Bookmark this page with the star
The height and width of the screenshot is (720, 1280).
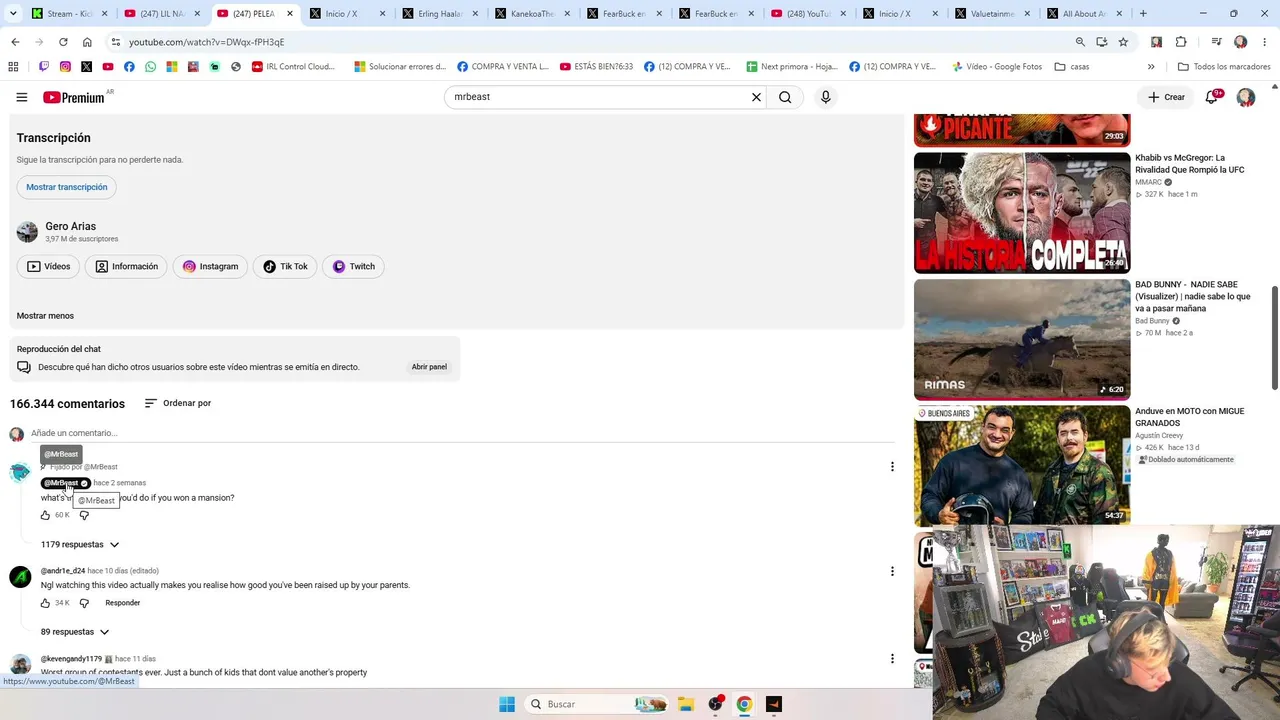coord(1123,42)
